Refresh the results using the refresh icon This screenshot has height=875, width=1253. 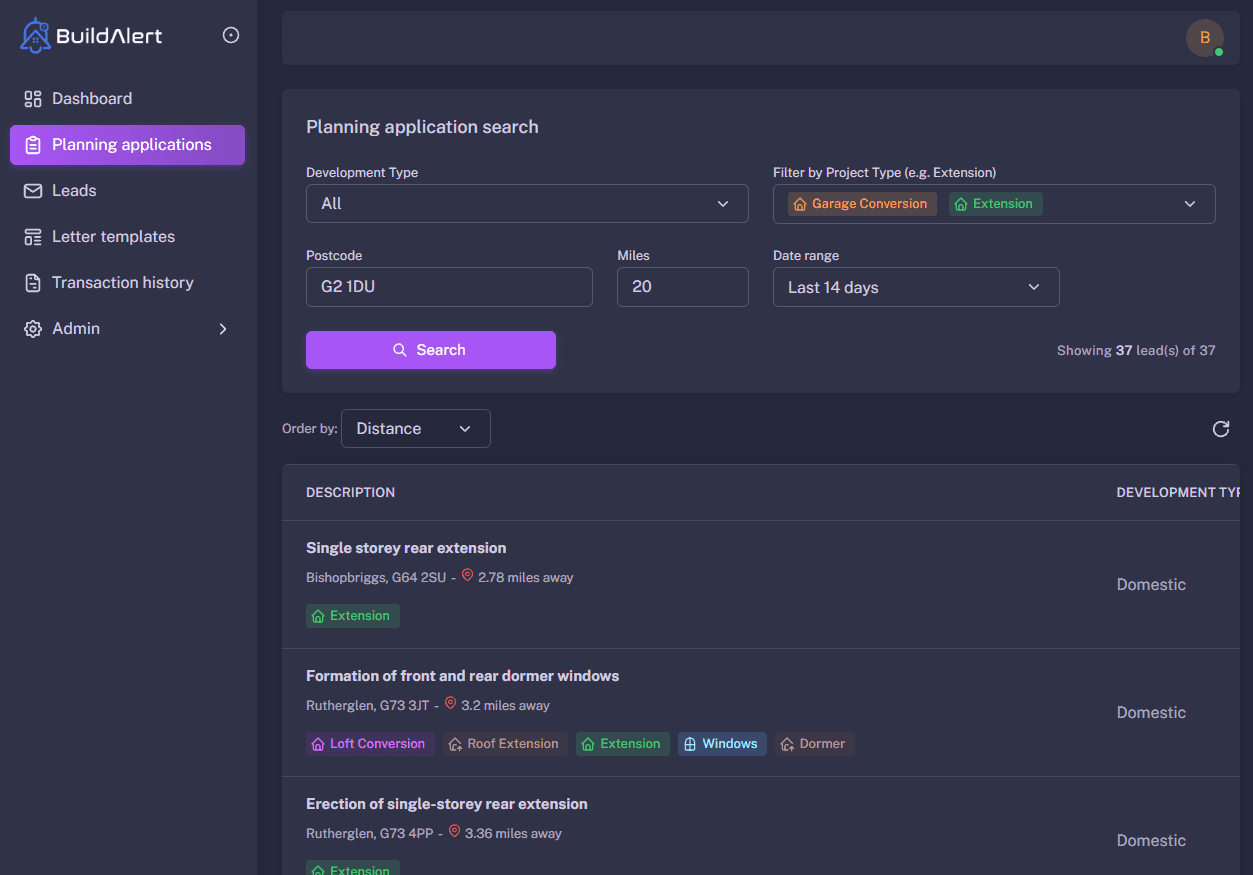coord(1220,428)
